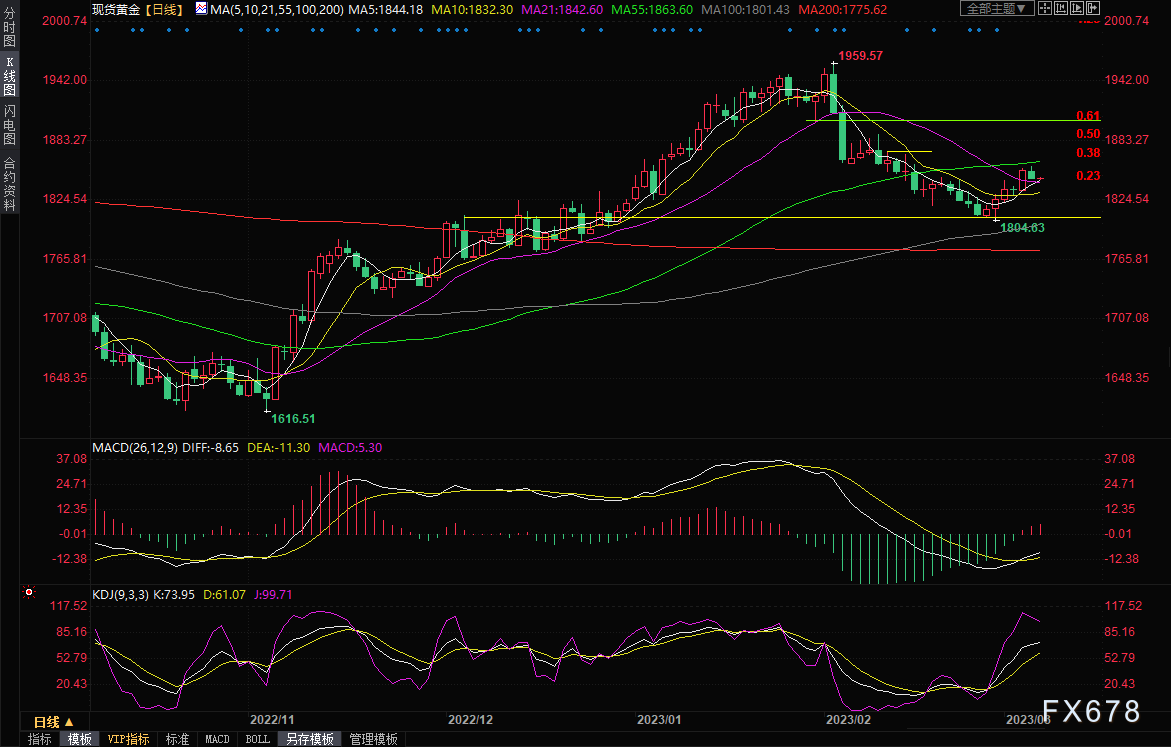The image size is (1171, 747).
Task: Click the J:99.71 value
Action: click(x=273, y=595)
